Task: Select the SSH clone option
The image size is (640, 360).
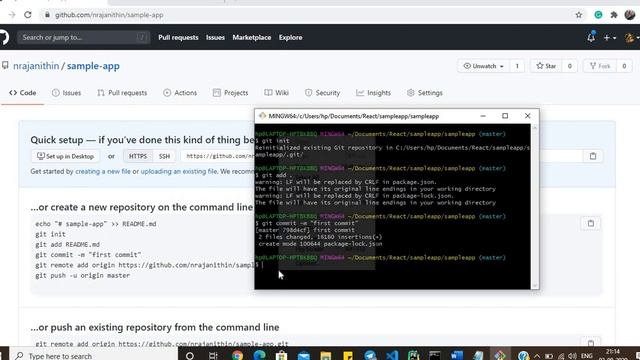Action: pos(164,156)
